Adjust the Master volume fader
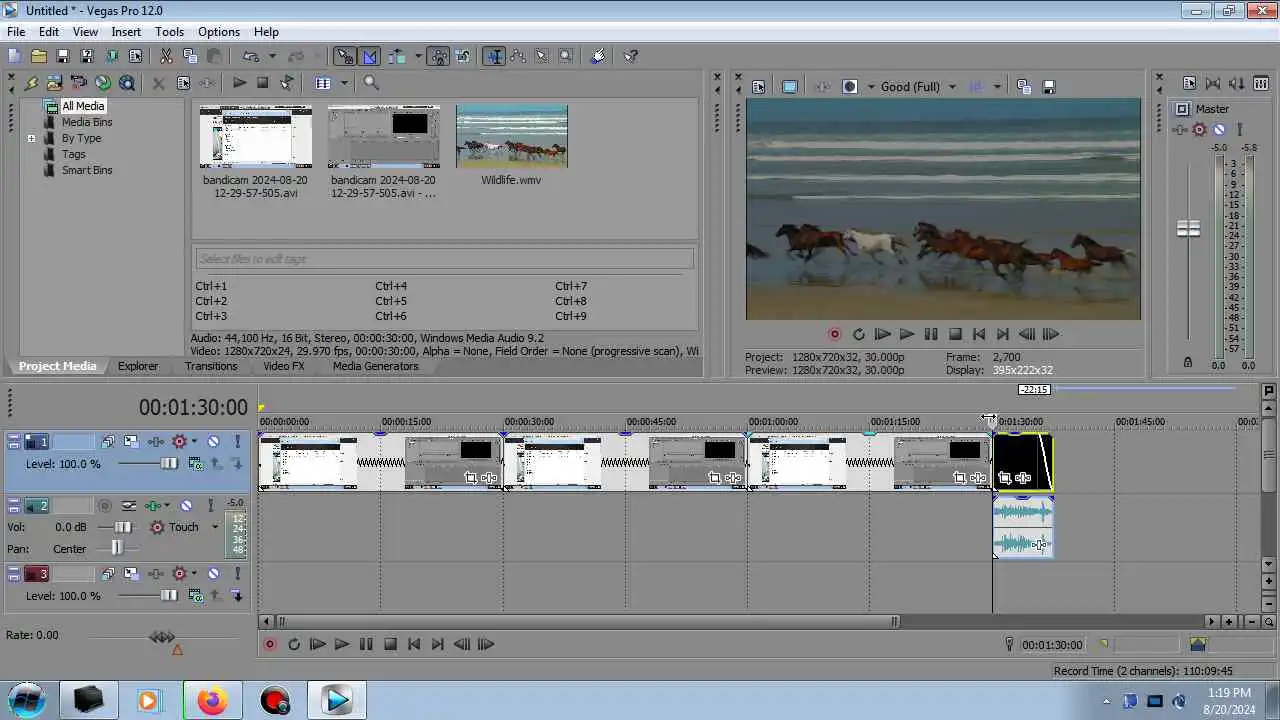Viewport: 1280px width, 720px height. pyautogui.click(x=1188, y=228)
